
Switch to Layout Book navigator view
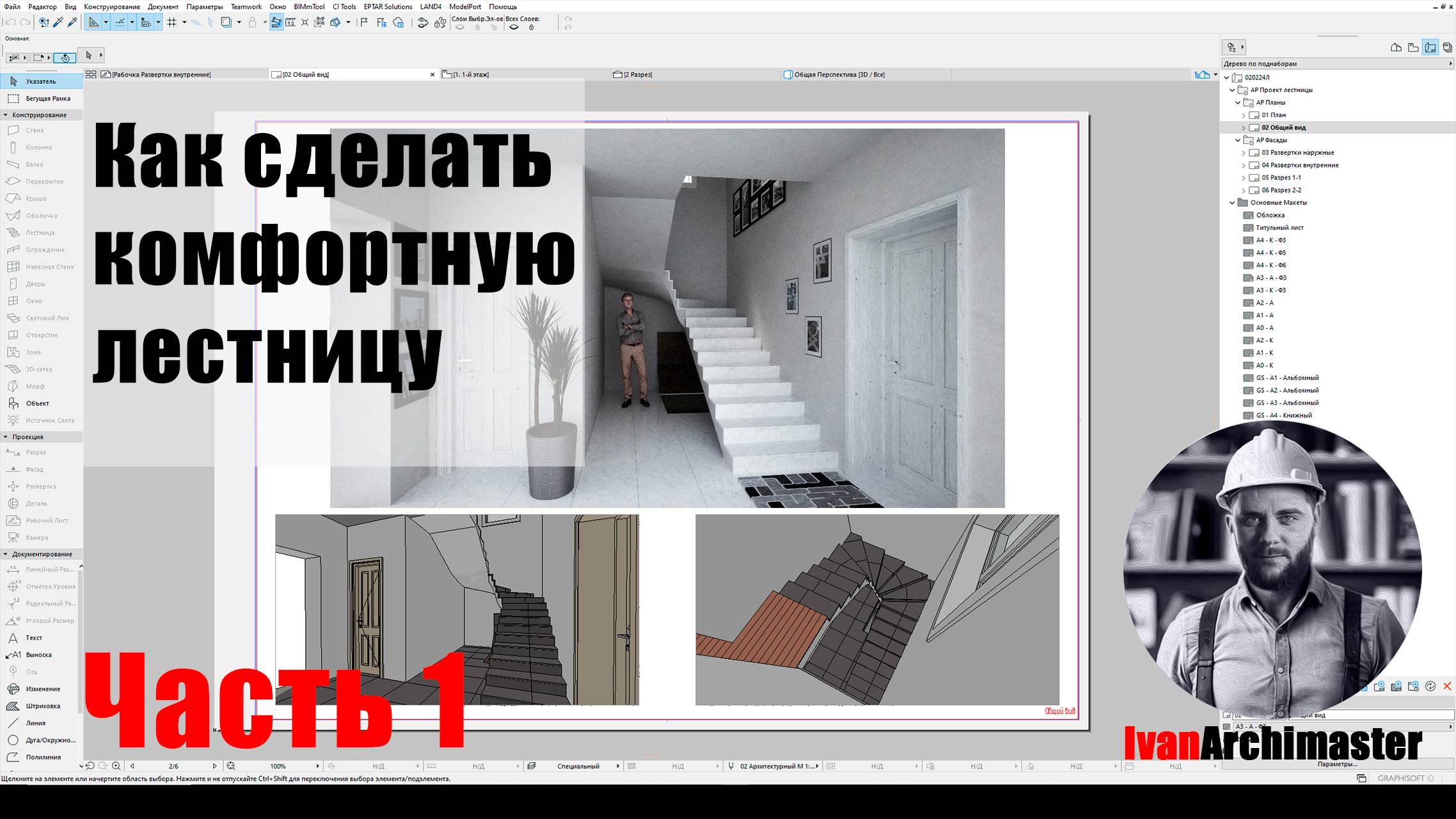pos(1430,47)
